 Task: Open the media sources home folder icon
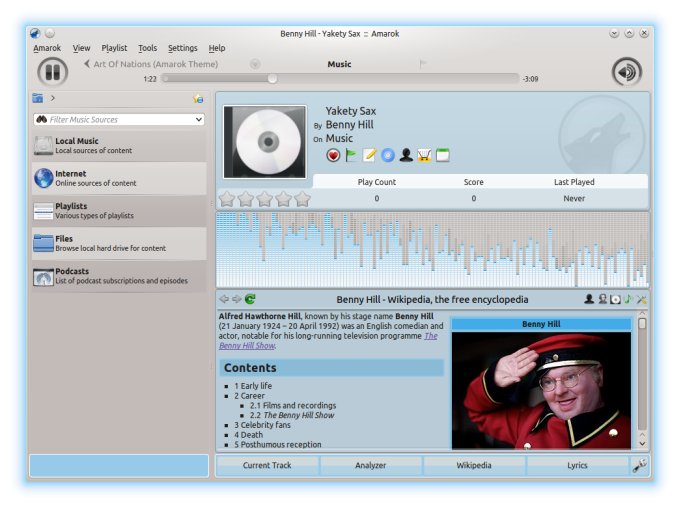click(x=38, y=98)
